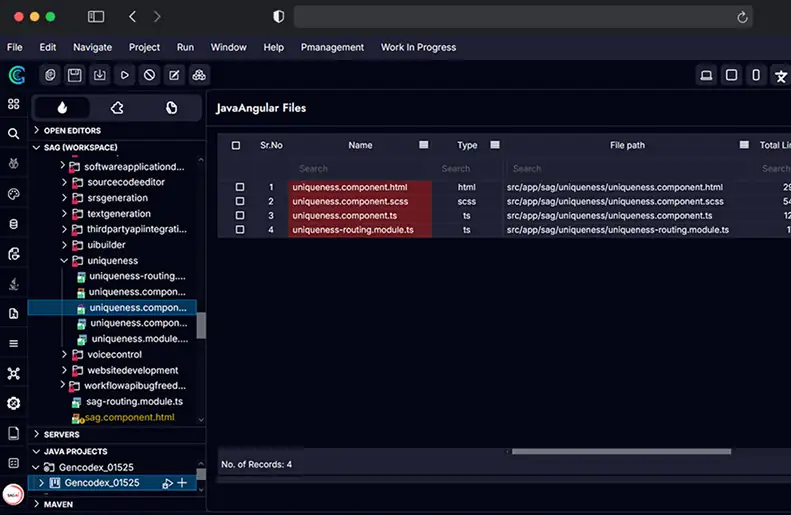Click the workspace tree vertical scrollbar
The image size is (791, 515).
201,325
